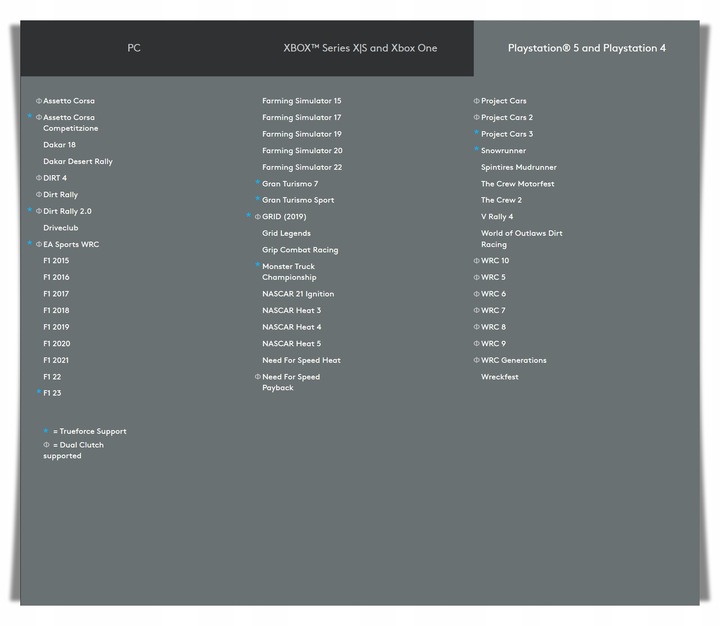Click the Trueforce icon next to Snowrunner

point(476,150)
